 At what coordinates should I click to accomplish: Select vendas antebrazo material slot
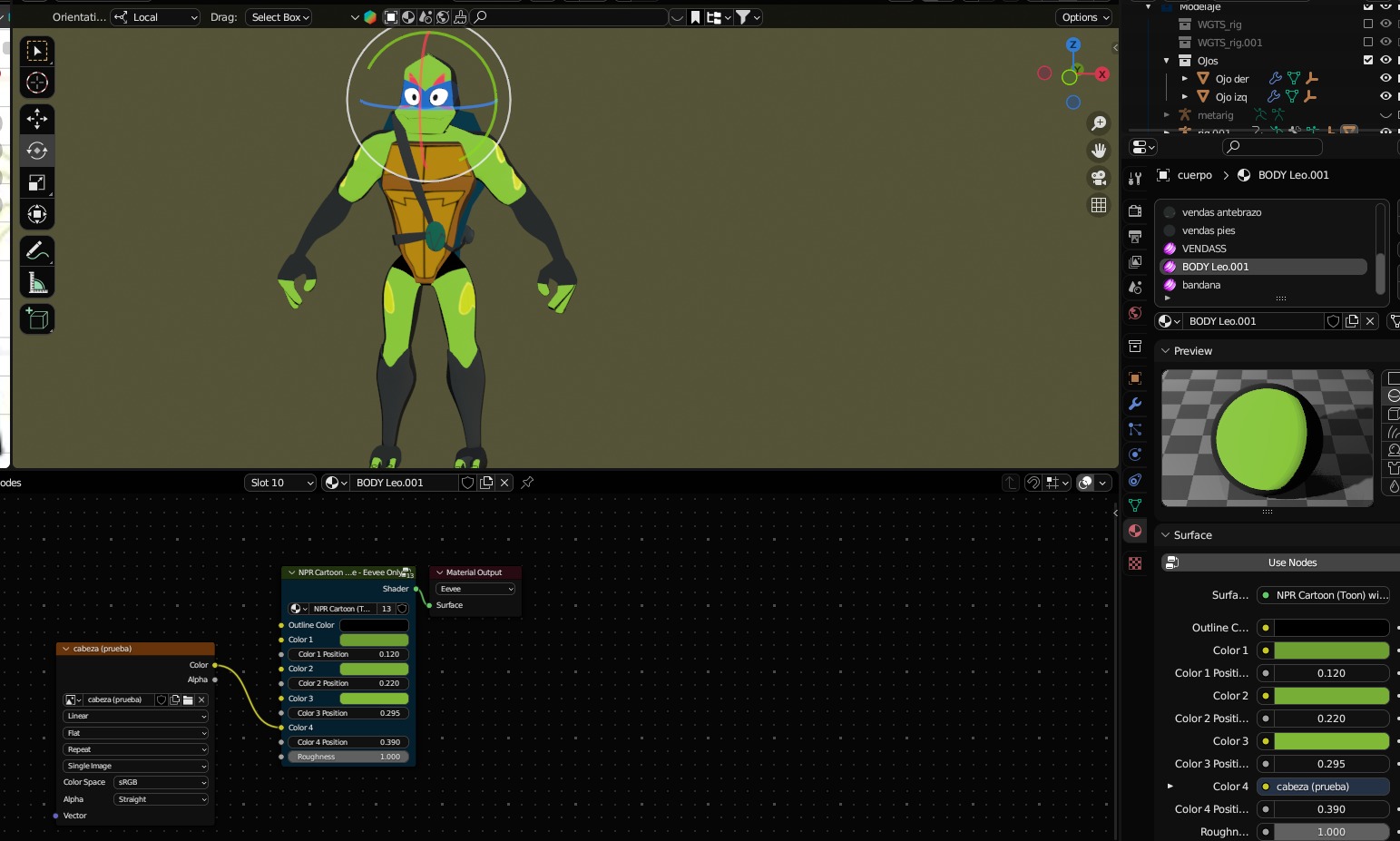(1263, 212)
